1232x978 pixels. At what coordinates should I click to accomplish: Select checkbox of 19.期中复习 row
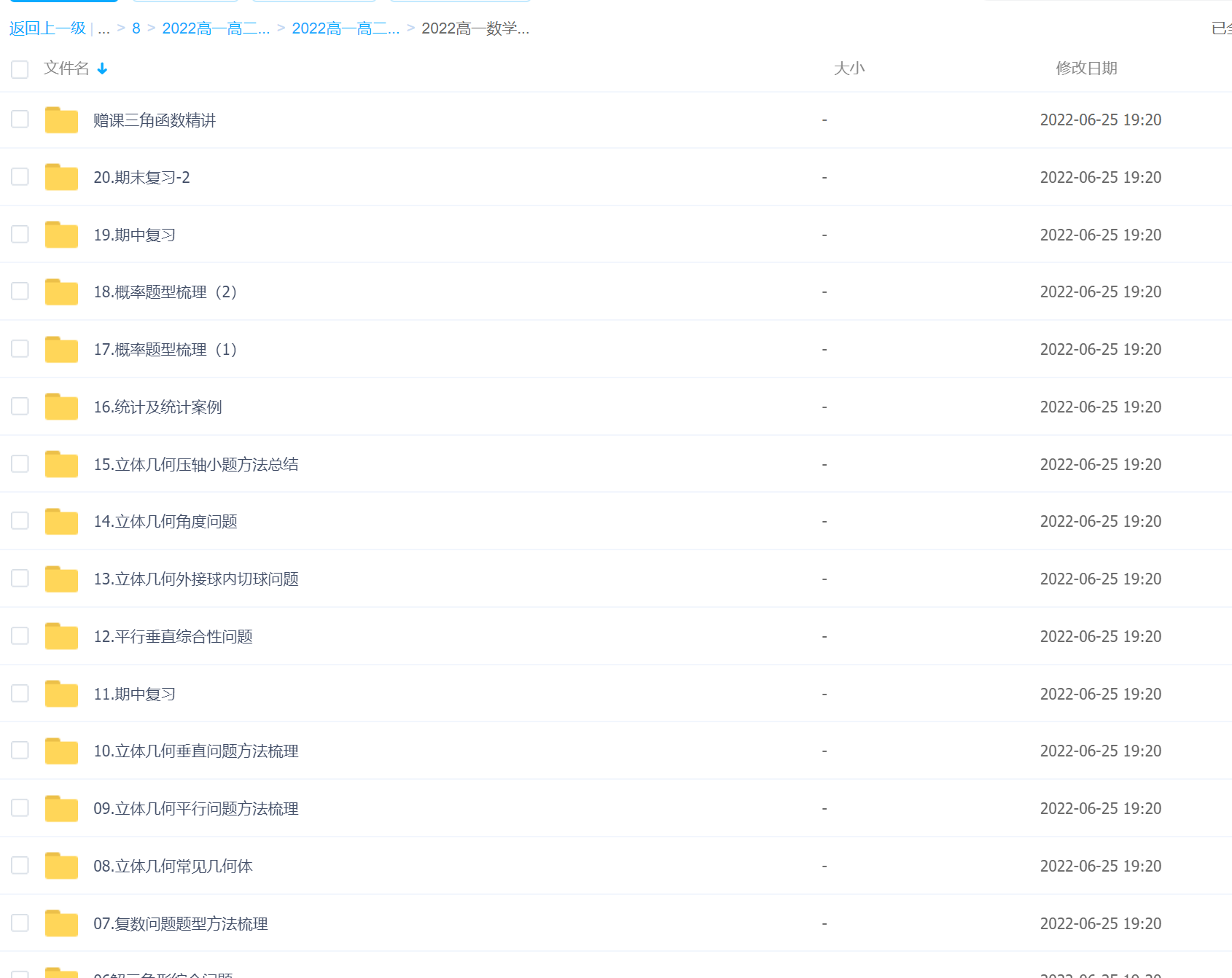click(x=20, y=234)
